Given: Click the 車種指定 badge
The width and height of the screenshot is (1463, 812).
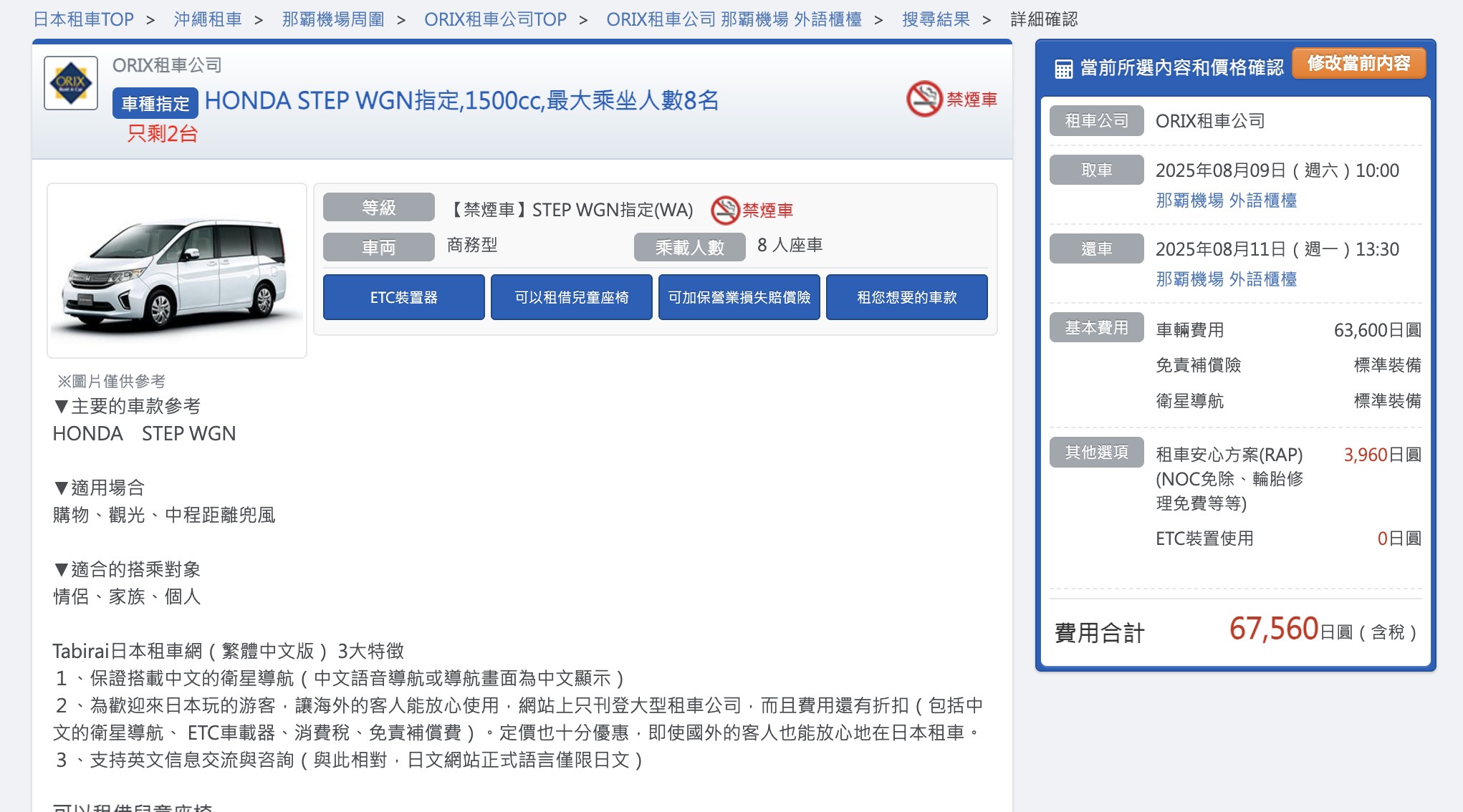Looking at the screenshot, I should [x=155, y=104].
